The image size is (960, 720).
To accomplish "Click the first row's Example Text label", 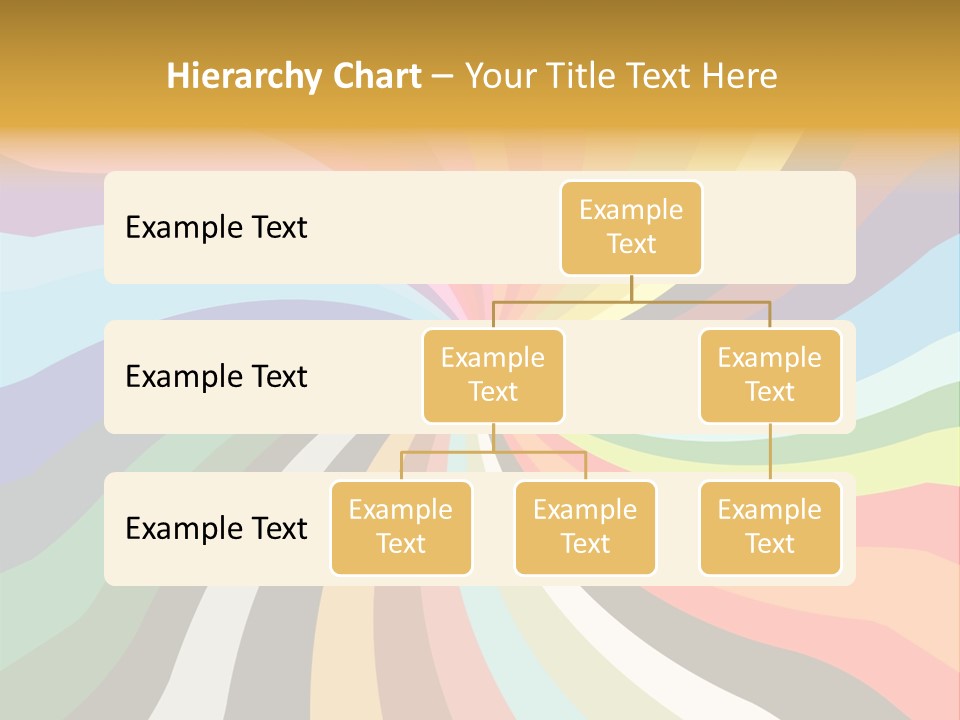I will point(216,228).
